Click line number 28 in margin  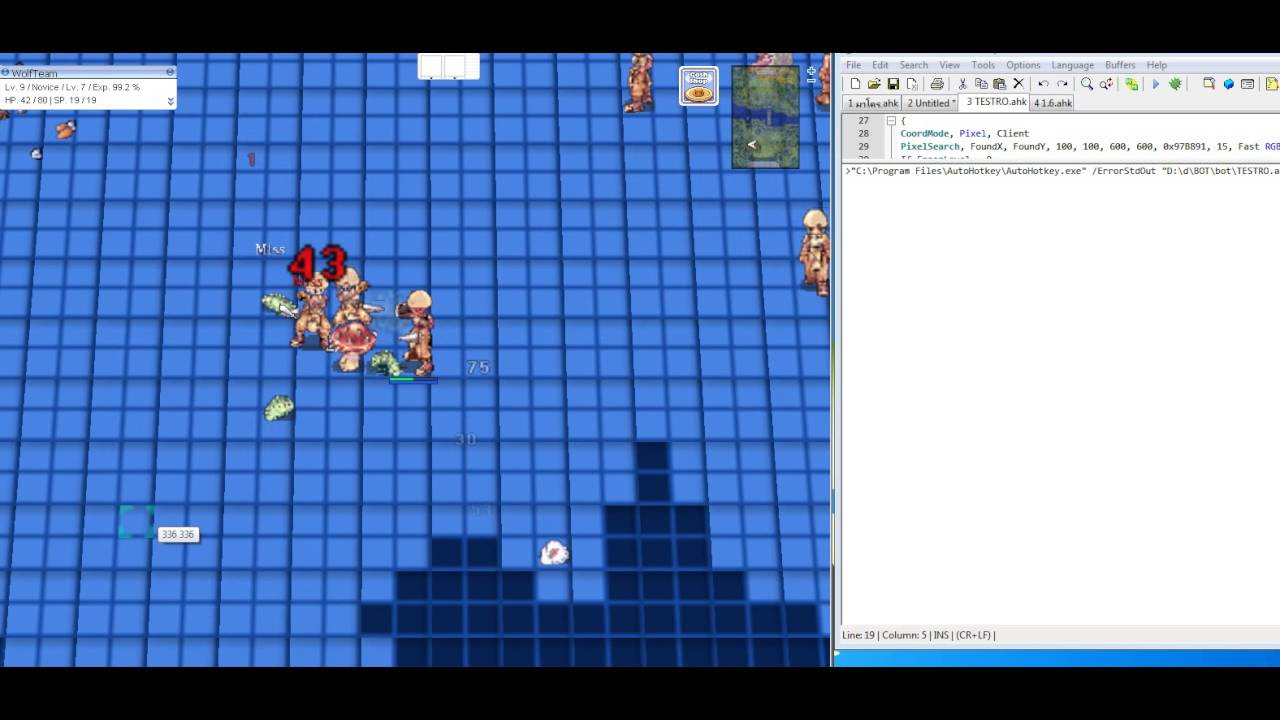pos(863,133)
